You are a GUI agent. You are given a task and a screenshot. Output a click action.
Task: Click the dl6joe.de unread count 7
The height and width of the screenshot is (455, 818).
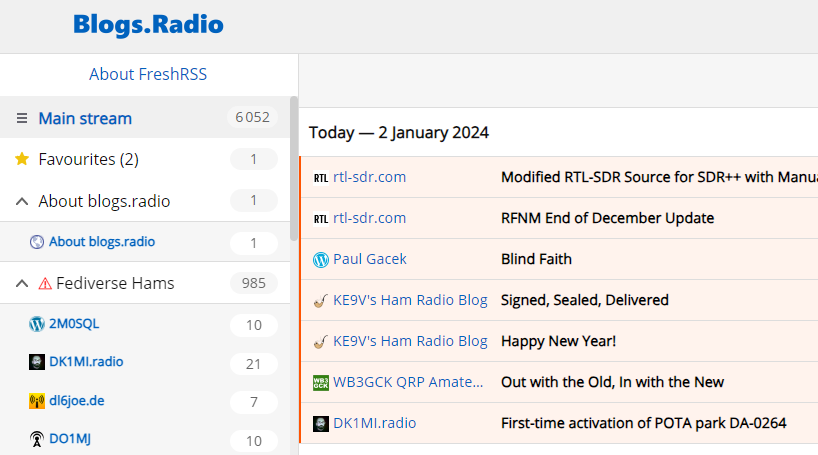254,402
